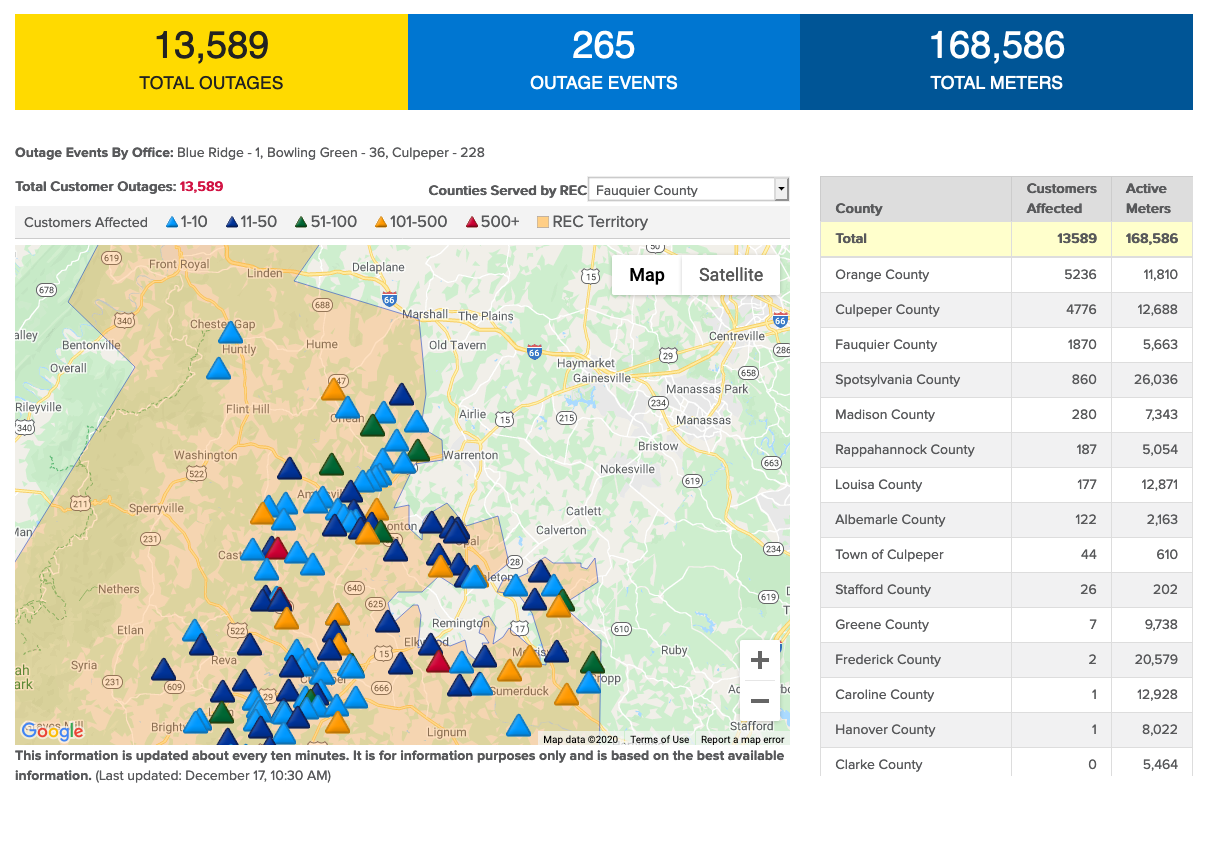Select the Madison County row
The width and height of the screenshot is (1208, 850).
point(1006,414)
